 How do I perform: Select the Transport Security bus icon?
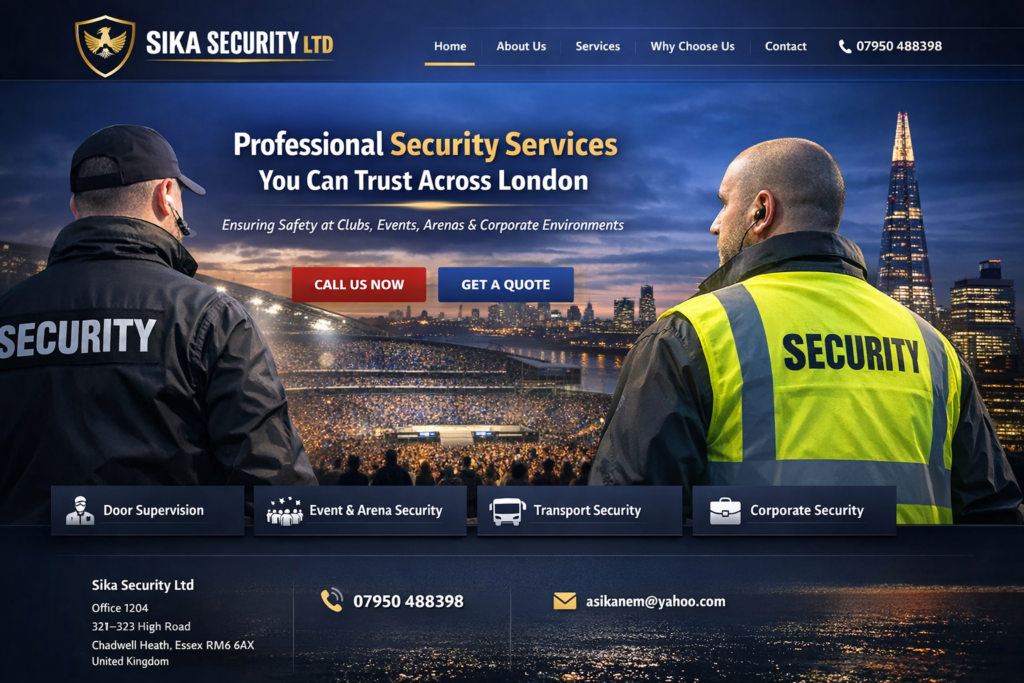coord(508,511)
